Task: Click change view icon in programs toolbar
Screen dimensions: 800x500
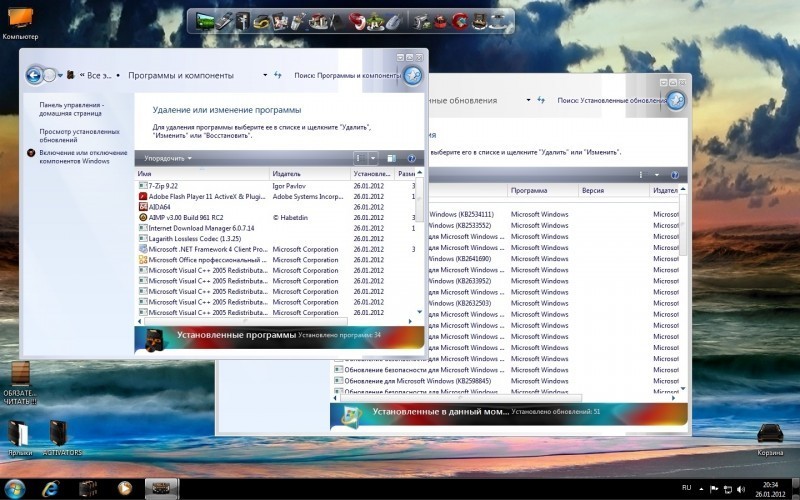Action: [x=360, y=159]
